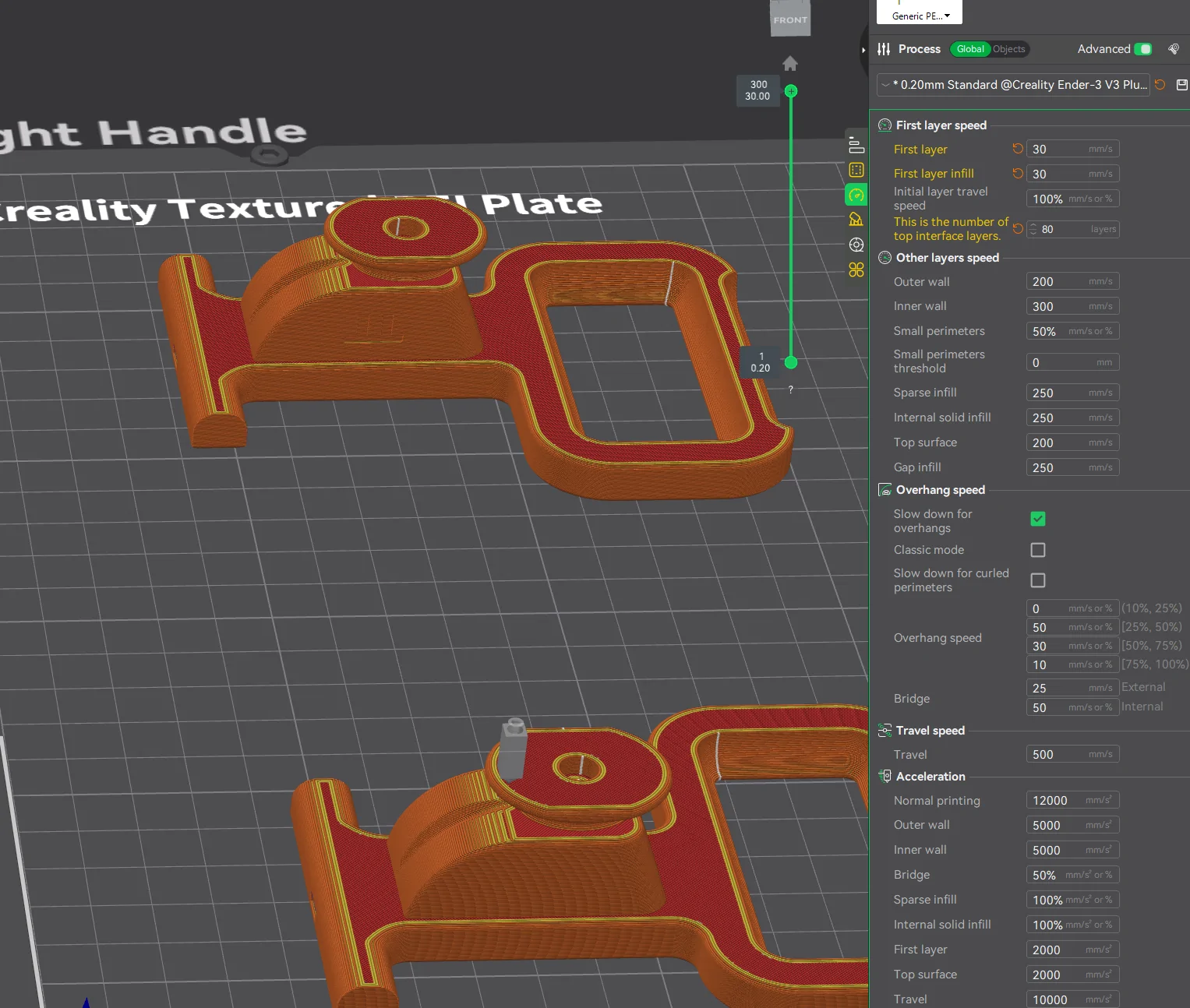1190x1008 pixels.
Task: Click the home view icon below the view cube
Action: pyautogui.click(x=790, y=63)
